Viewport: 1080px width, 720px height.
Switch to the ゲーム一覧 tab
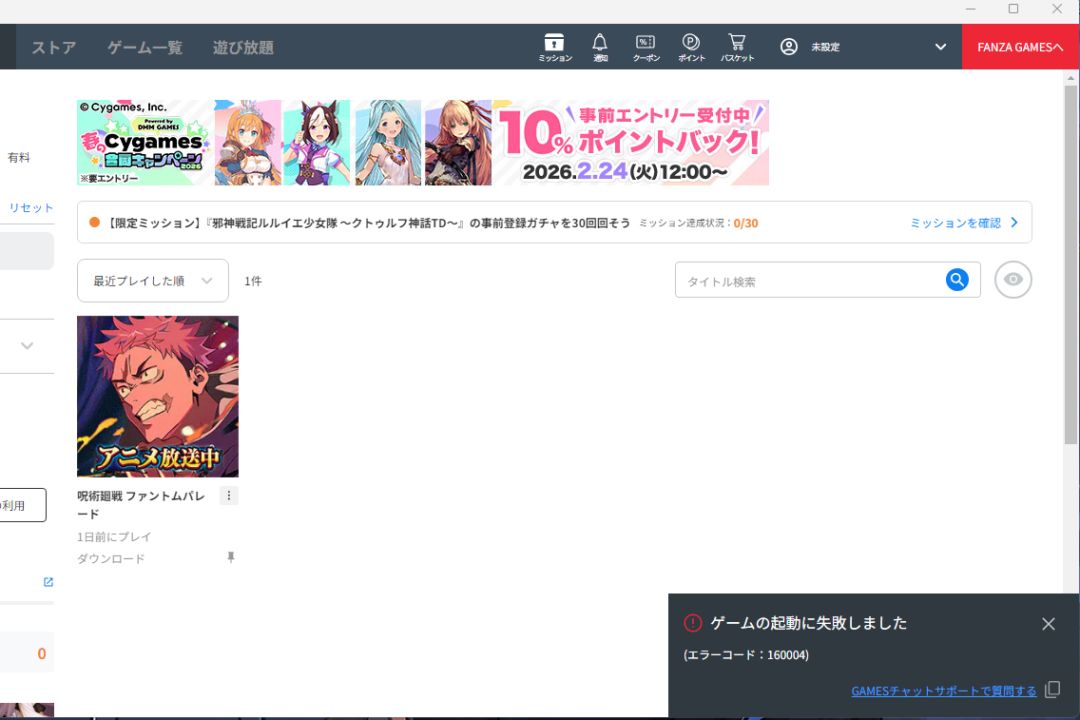[x=145, y=48]
